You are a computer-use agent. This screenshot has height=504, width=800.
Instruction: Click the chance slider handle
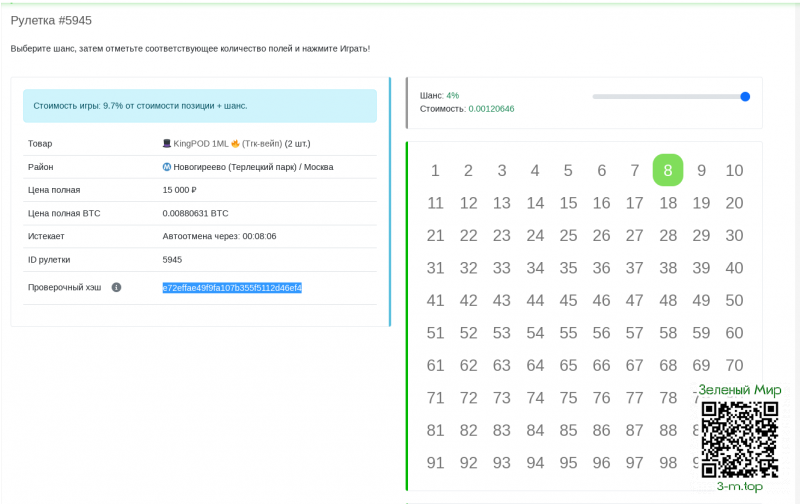(745, 96)
